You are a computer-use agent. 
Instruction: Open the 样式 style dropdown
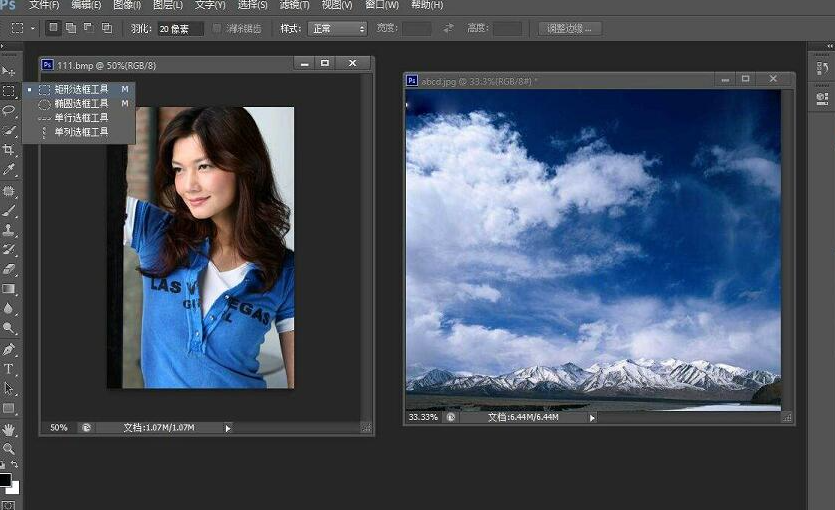(337, 28)
